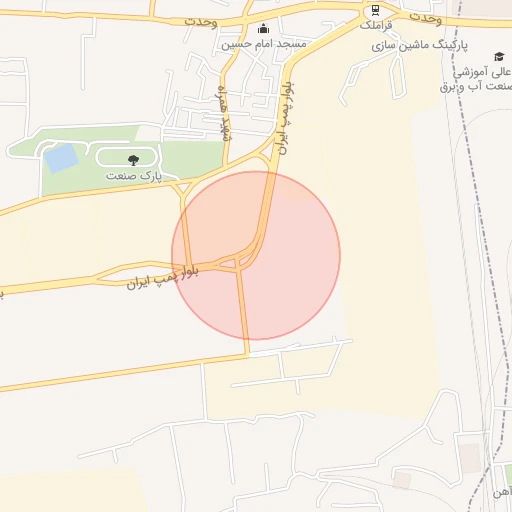Open the قراملک station name label
The height and width of the screenshot is (512, 512).
pos(376,25)
